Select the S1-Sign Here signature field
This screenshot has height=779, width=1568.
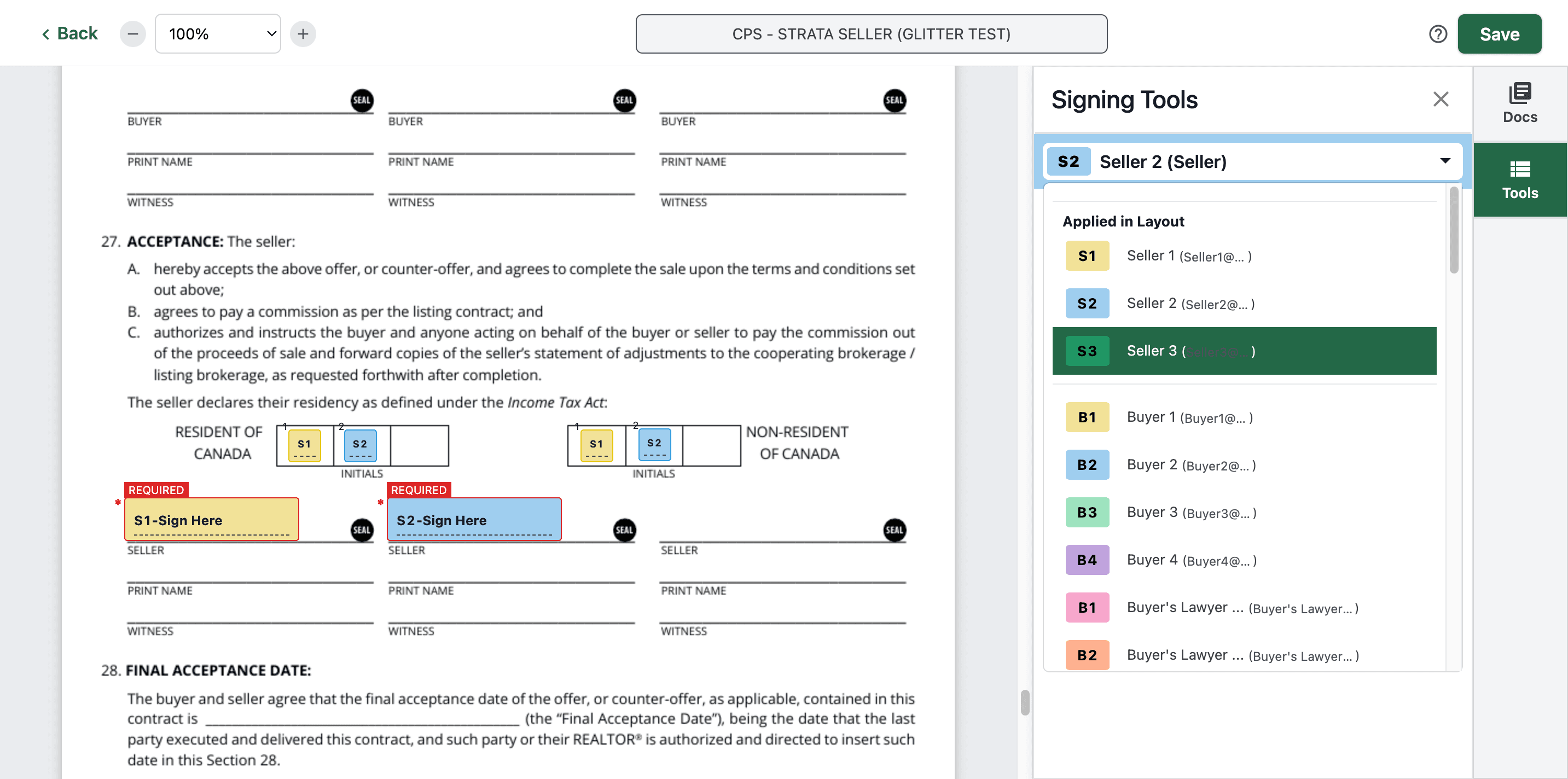[211, 520]
